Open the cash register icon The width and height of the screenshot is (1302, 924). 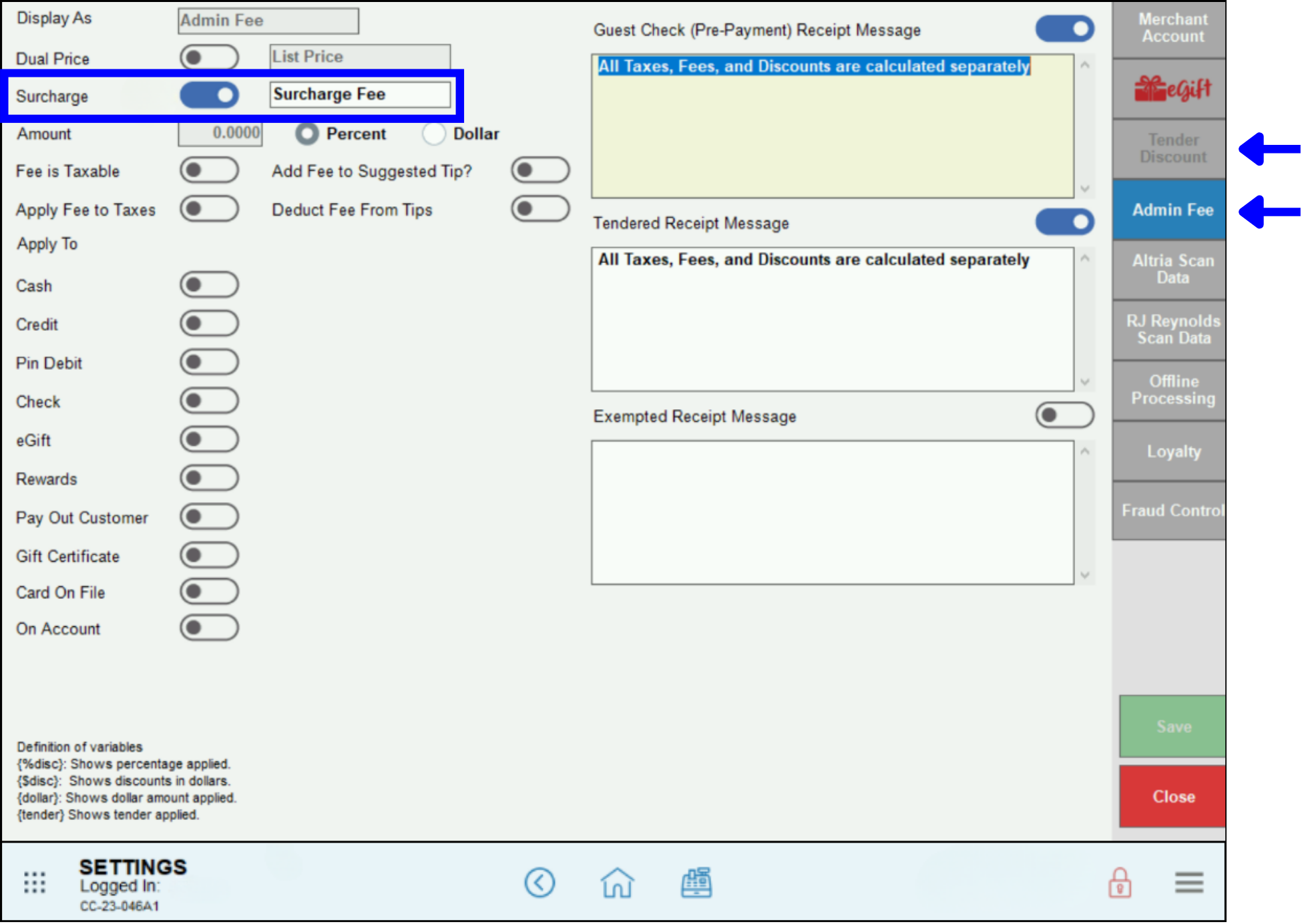tap(696, 883)
